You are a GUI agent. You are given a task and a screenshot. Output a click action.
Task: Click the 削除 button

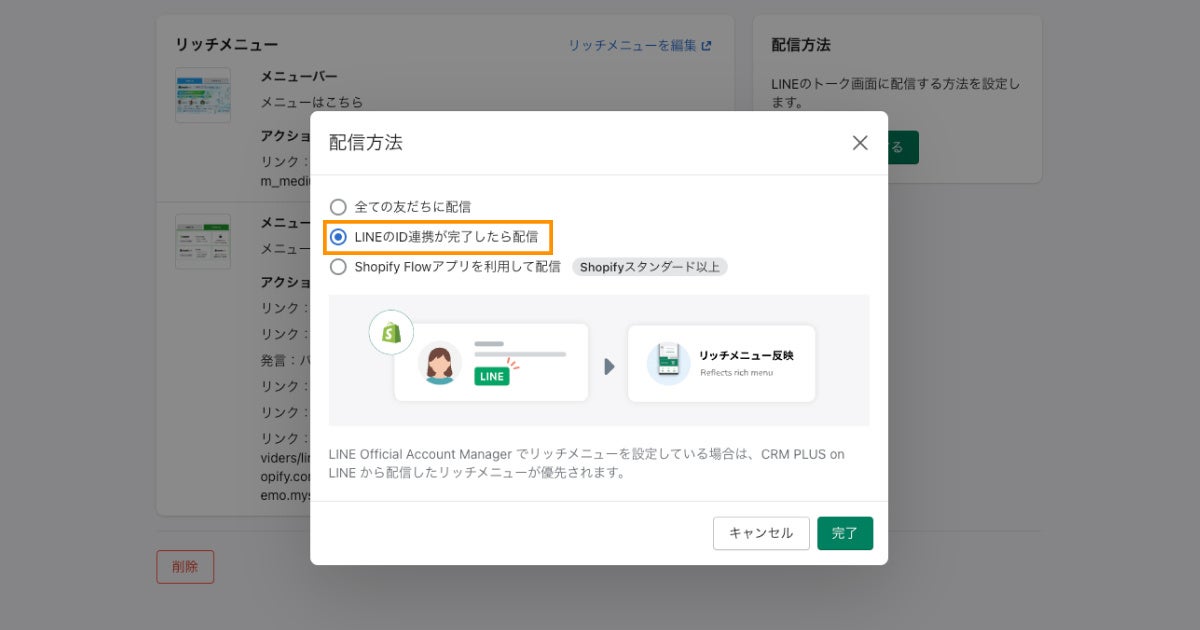[185, 566]
